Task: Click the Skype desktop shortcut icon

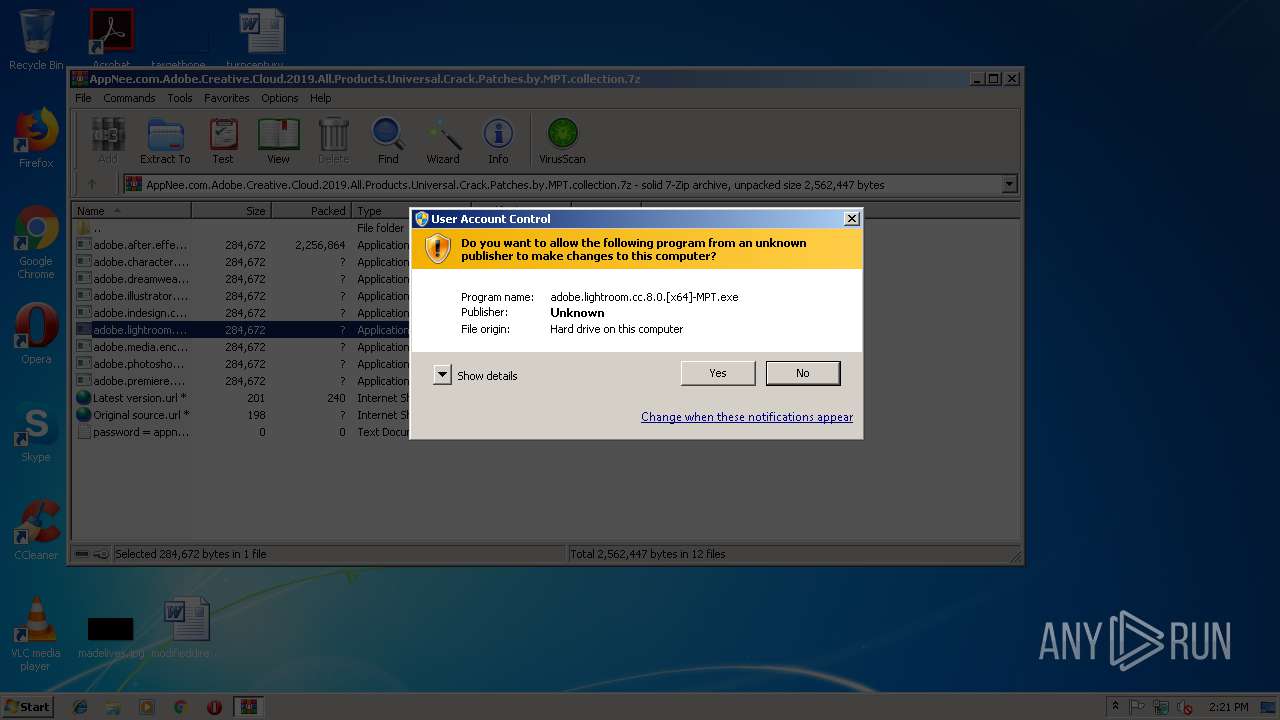Action: (36, 431)
